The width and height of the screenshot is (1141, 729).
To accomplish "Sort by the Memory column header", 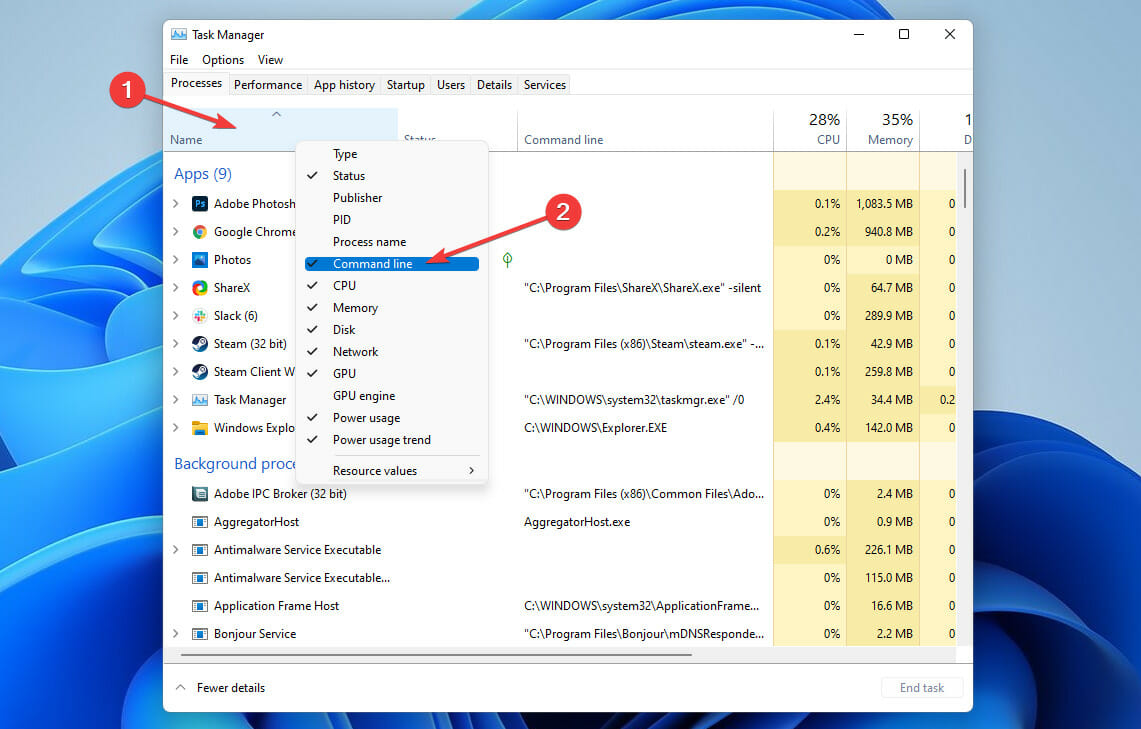I will click(883, 130).
